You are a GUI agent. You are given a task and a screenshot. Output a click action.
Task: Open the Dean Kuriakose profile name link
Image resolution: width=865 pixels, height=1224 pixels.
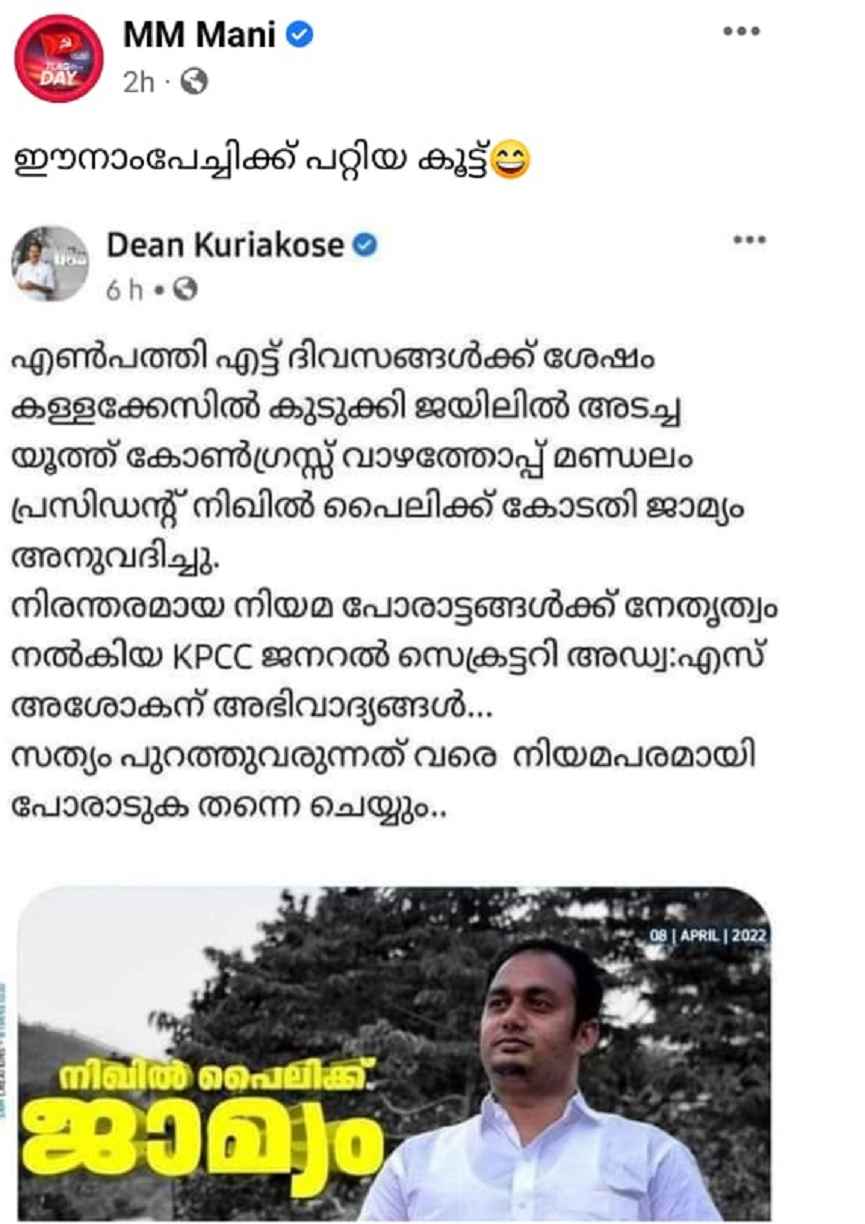point(225,245)
